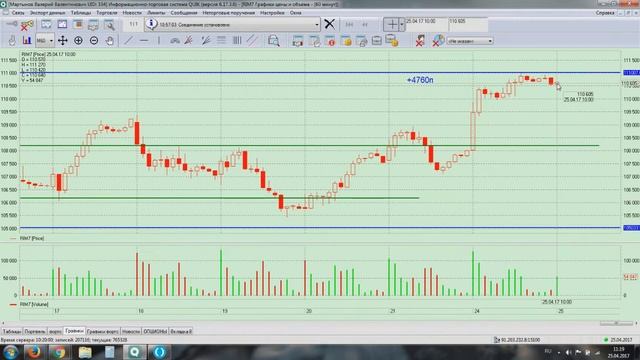Select the vertical line drawing tool

[x=159, y=40]
